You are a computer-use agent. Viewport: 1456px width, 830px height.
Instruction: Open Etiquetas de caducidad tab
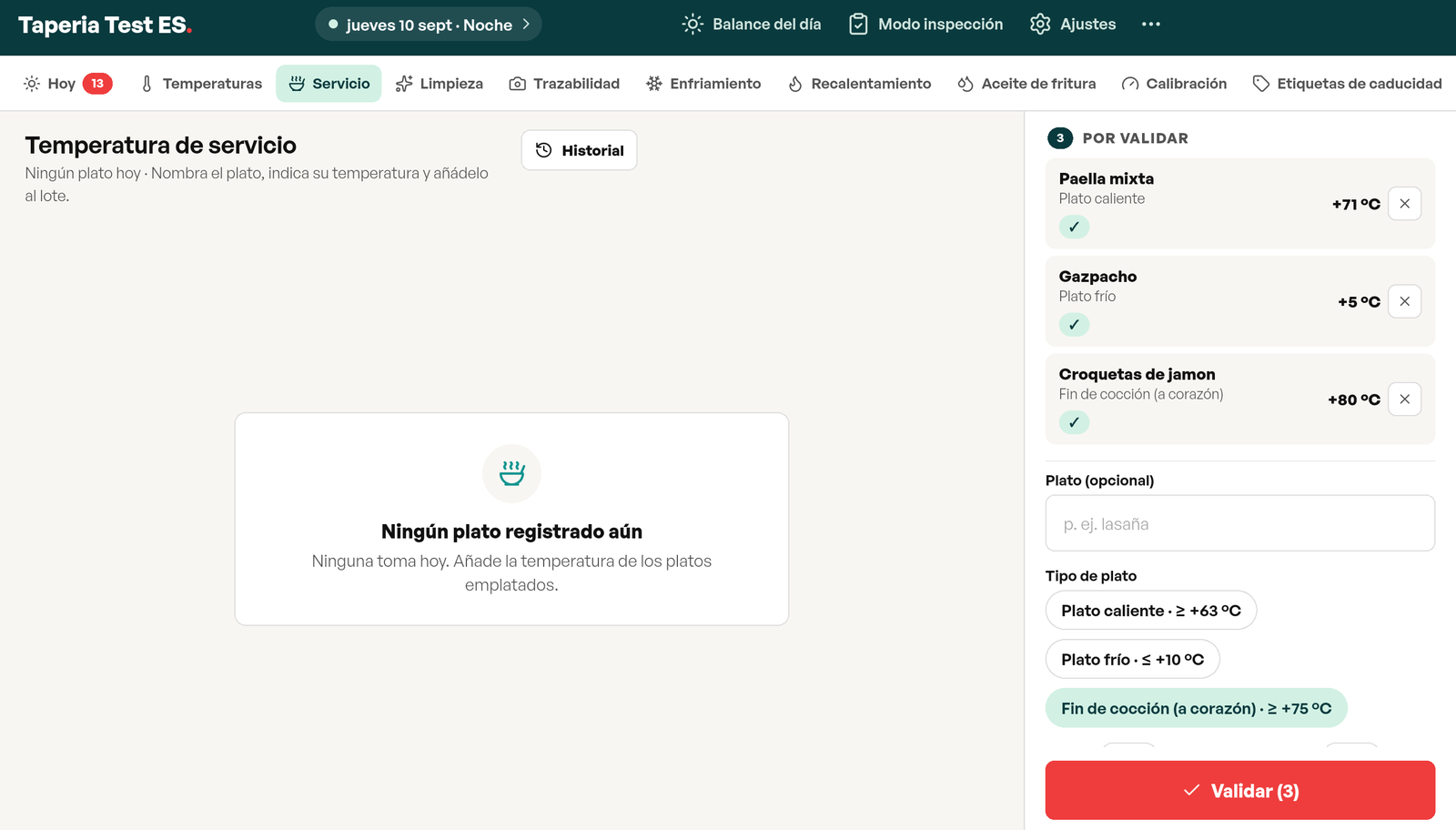coord(1347,84)
